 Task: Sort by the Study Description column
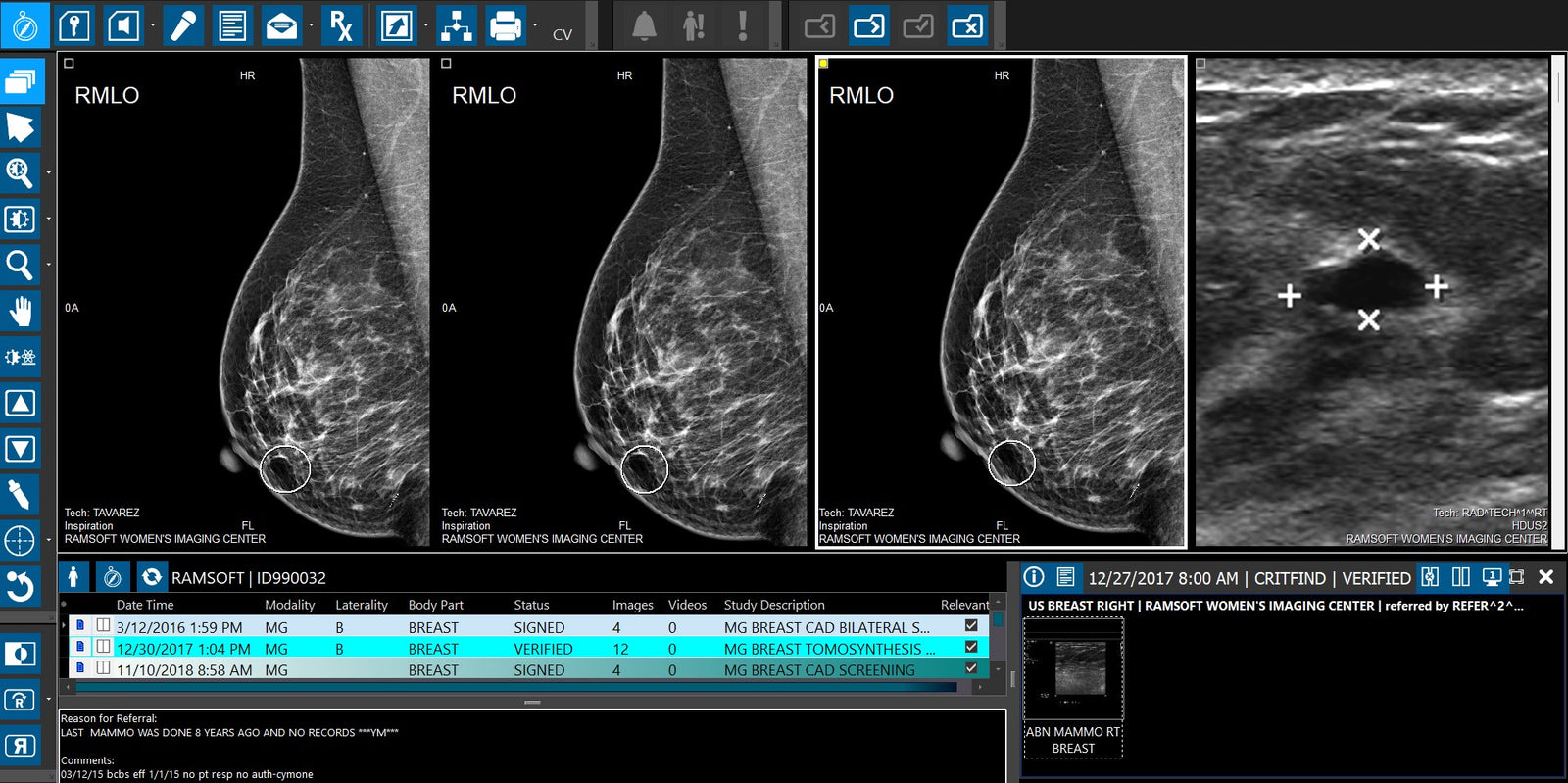773,605
